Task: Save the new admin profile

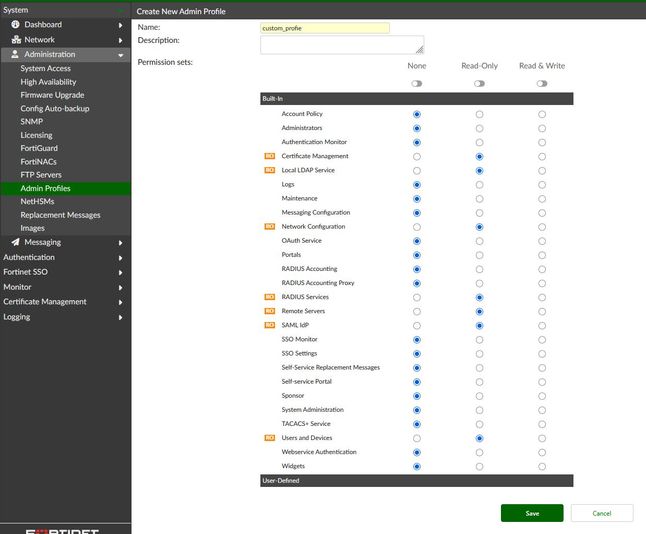Action: [532, 513]
